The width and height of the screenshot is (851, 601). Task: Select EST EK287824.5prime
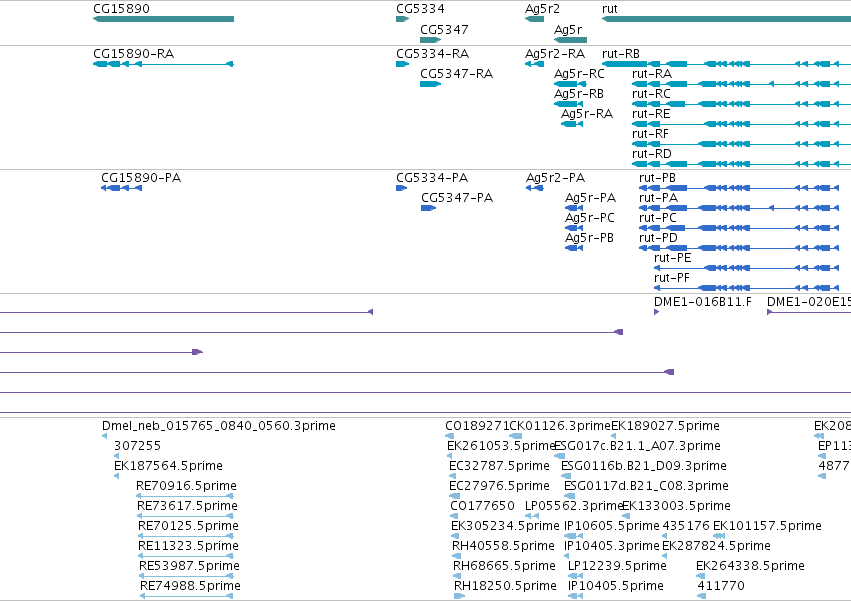click(716, 546)
